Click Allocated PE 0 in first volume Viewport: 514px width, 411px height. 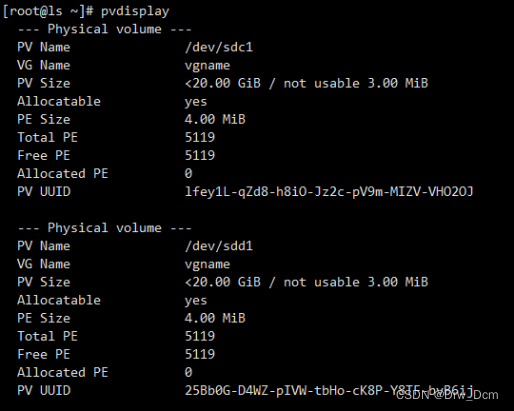[189, 173]
